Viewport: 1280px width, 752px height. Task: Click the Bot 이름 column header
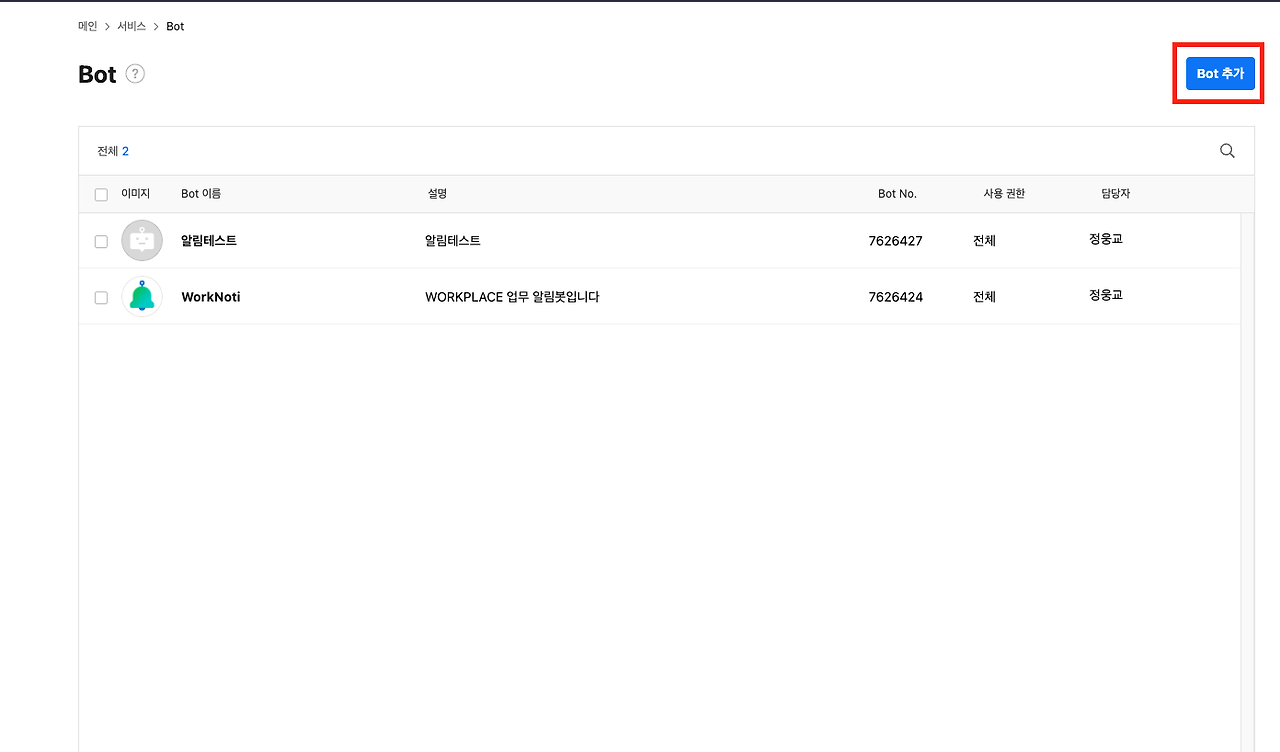[x=201, y=194]
